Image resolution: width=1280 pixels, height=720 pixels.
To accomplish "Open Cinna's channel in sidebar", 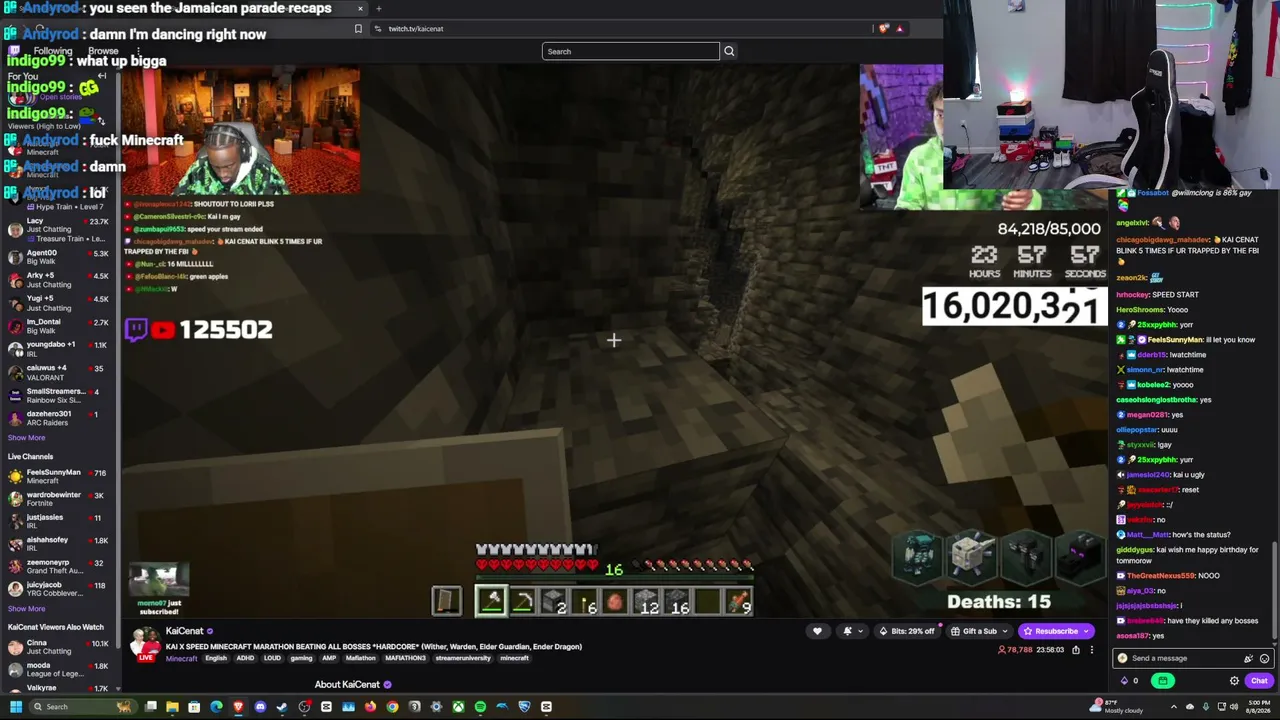I will pos(59,647).
